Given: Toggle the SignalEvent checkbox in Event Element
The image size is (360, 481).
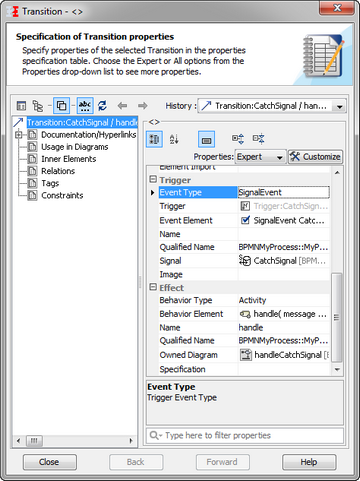Looking at the screenshot, I should click(245, 220).
